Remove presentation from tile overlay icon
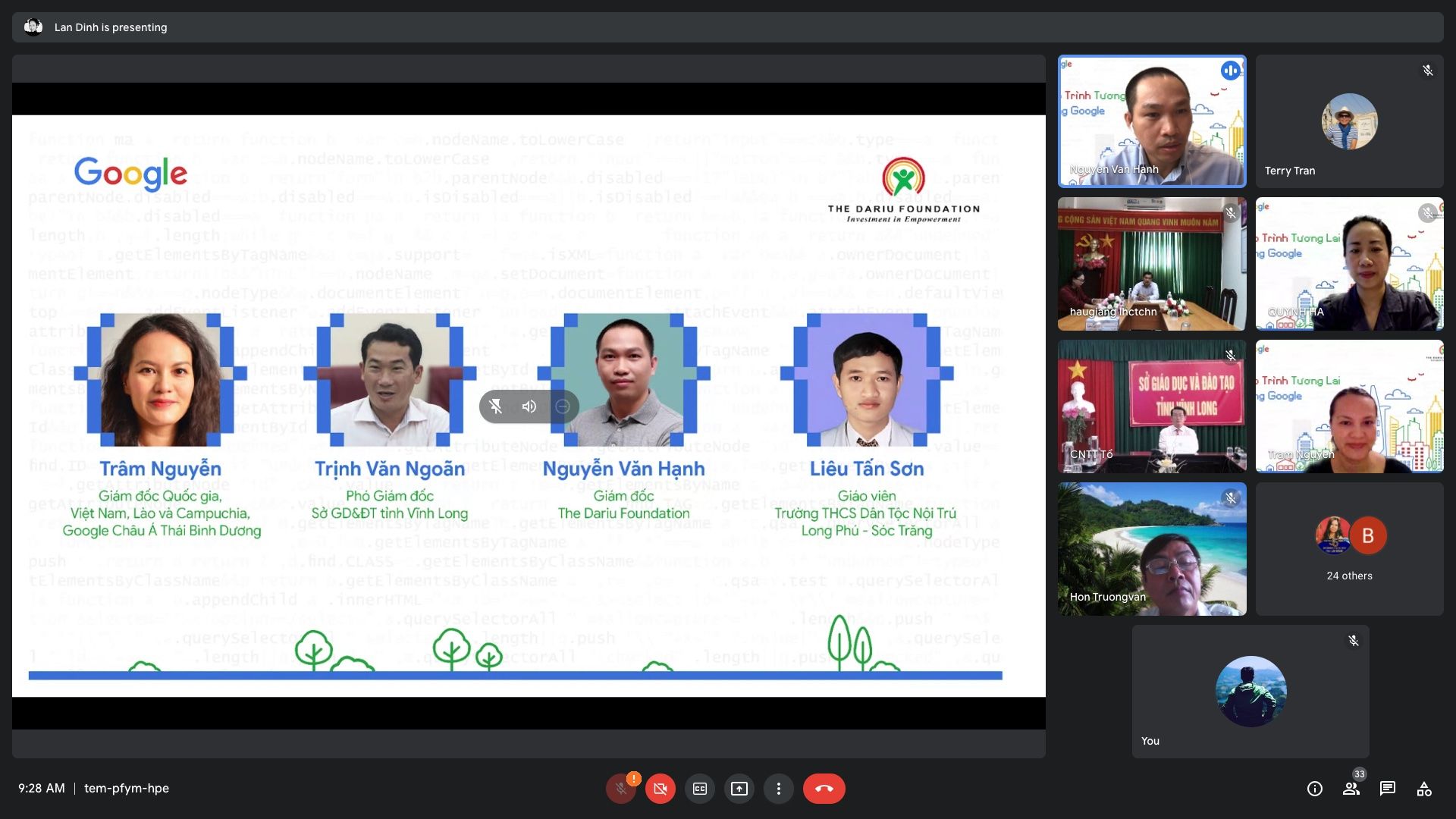Viewport: 1456px width, 819px height. click(563, 406)
